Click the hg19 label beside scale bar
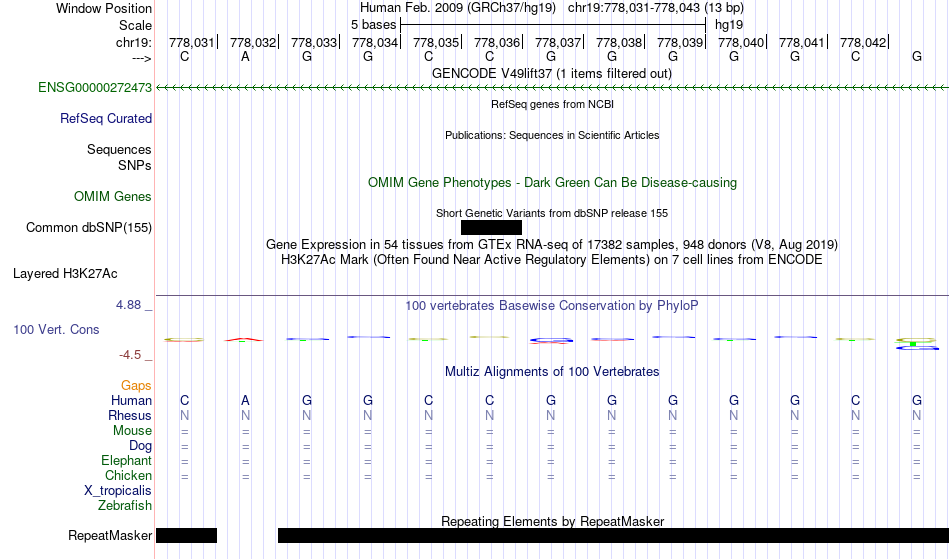950x559 pixels. click(x=729, y=25)
